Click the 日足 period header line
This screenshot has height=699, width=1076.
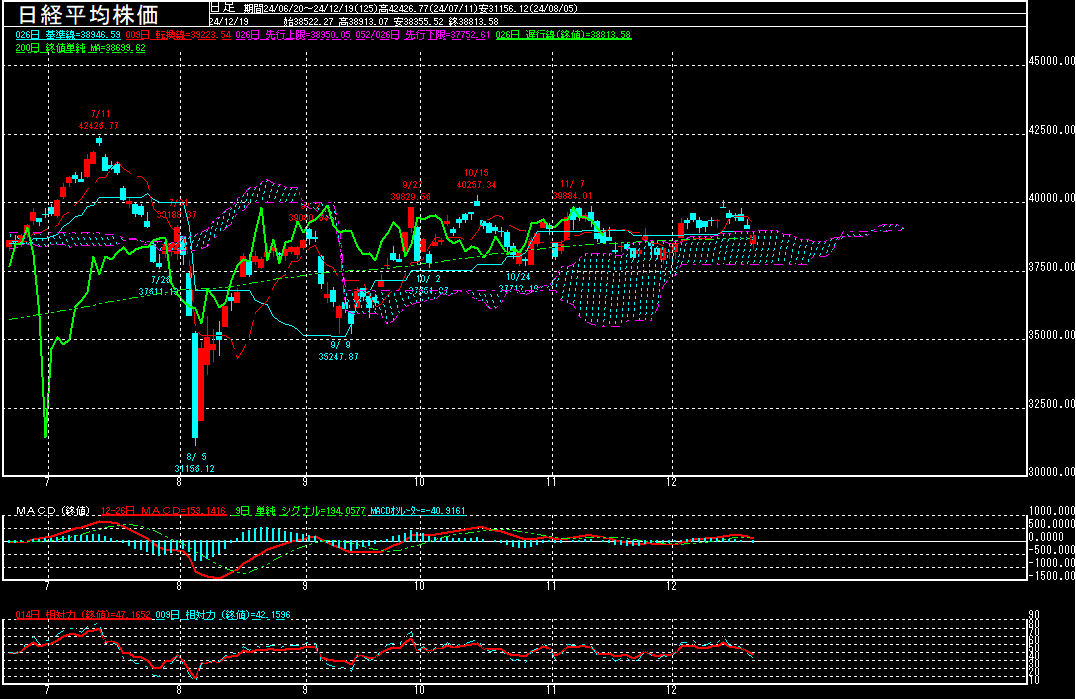pos(395,8)
